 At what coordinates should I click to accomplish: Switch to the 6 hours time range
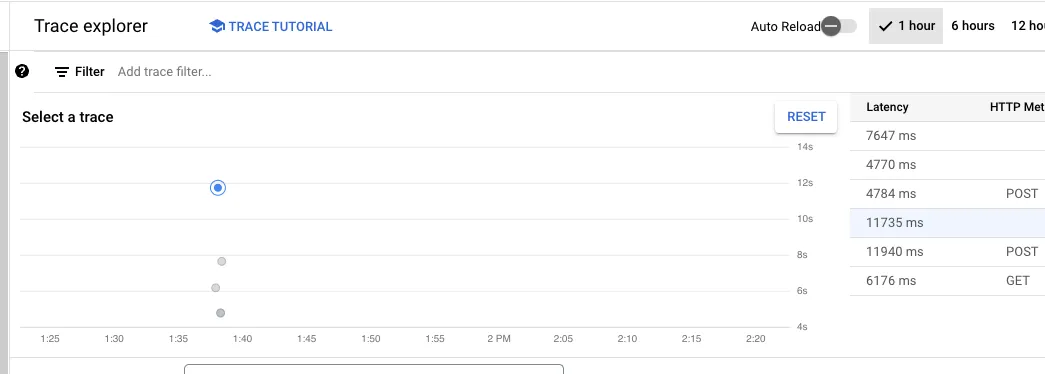coord(972,26)
